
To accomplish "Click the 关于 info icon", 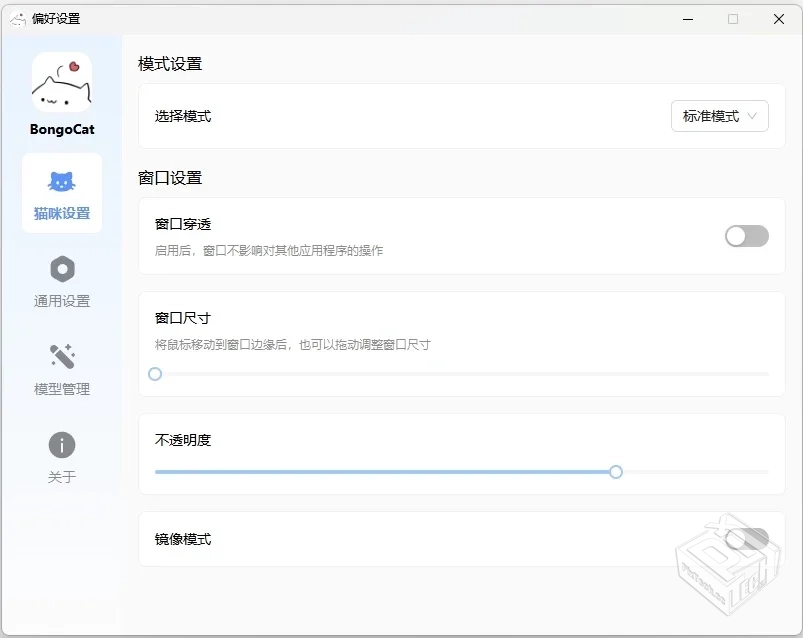I will (x=63, y=446).
